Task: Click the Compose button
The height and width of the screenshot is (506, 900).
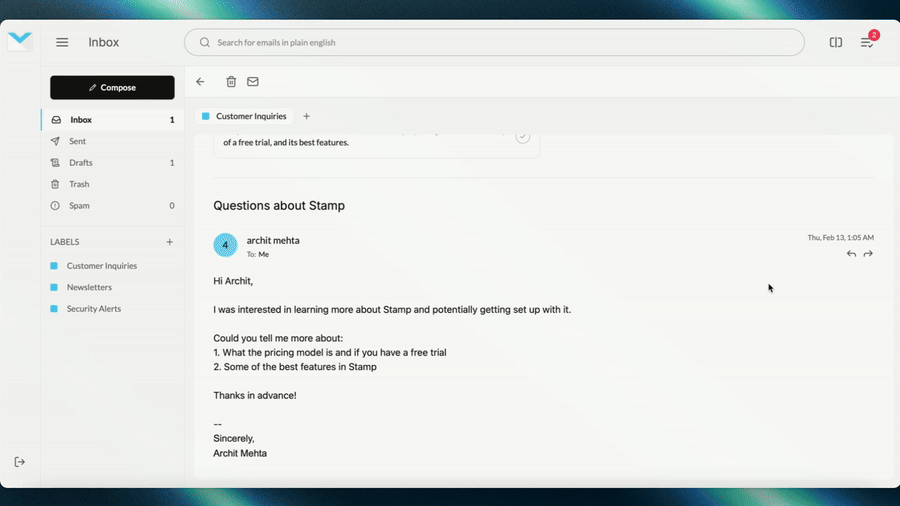Action: (112, 88)
